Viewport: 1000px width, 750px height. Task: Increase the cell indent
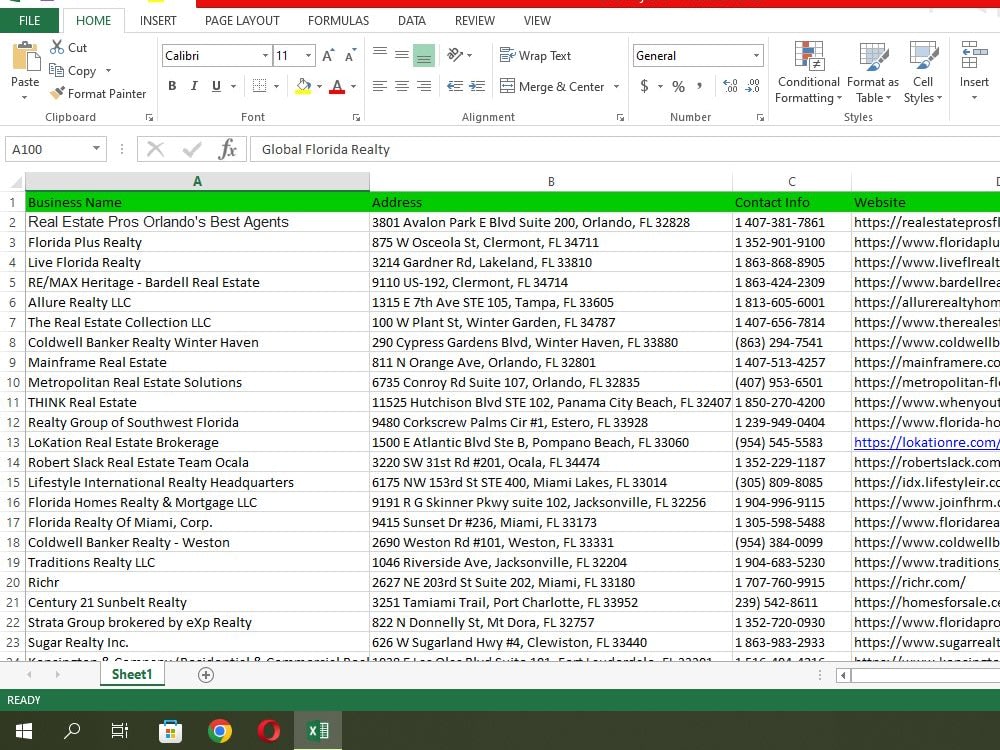point(477,86)
